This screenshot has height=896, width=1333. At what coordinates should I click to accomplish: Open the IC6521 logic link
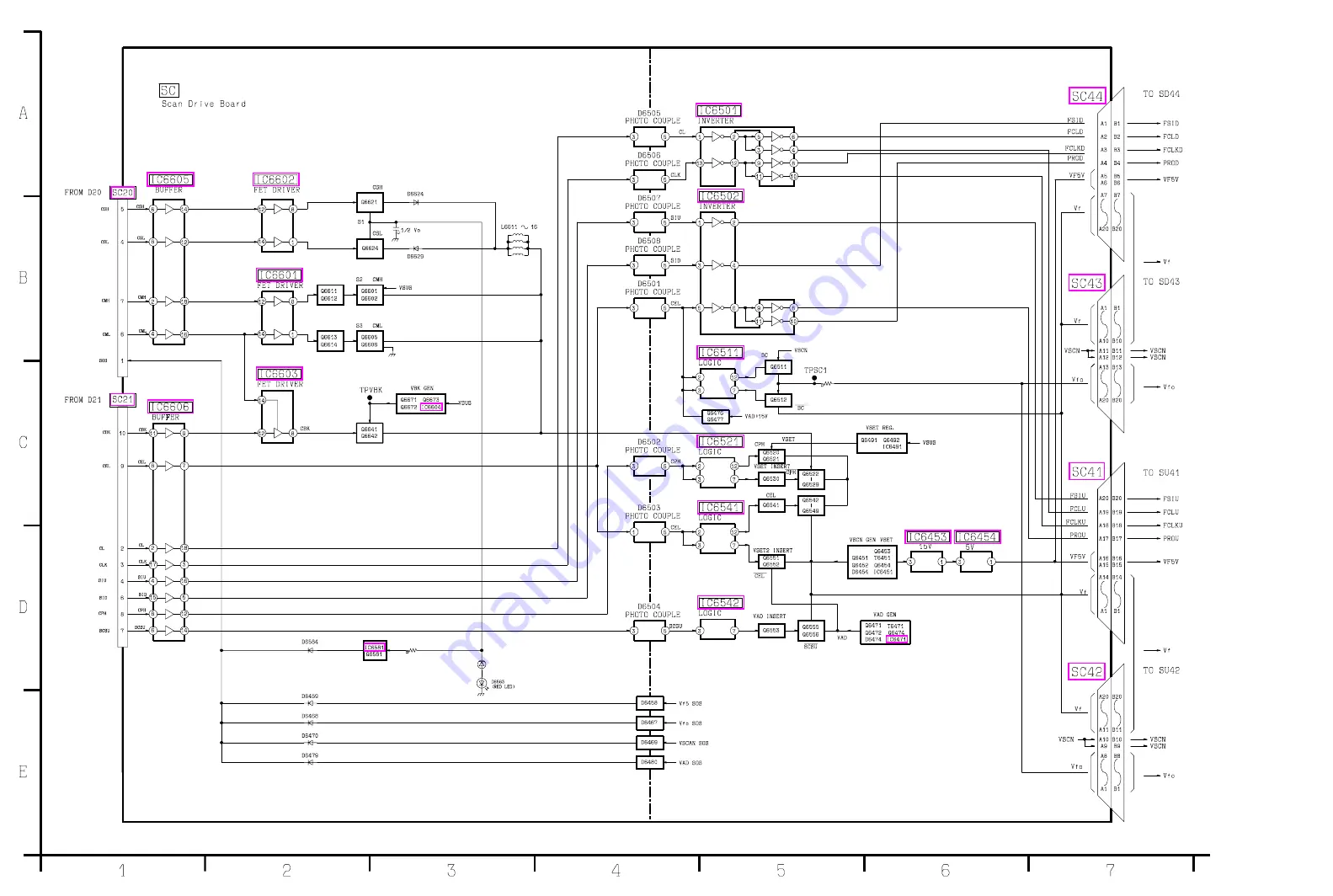721,441
